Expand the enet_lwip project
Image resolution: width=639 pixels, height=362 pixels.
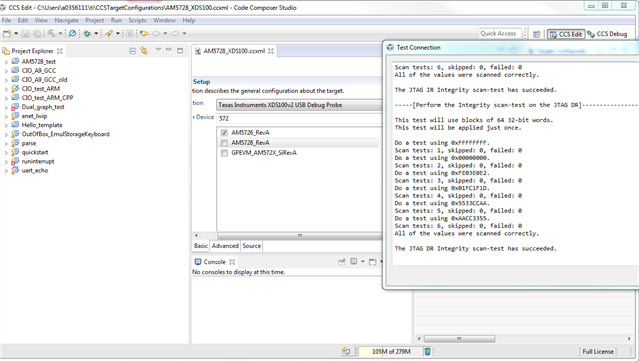(x=6, y=116)
